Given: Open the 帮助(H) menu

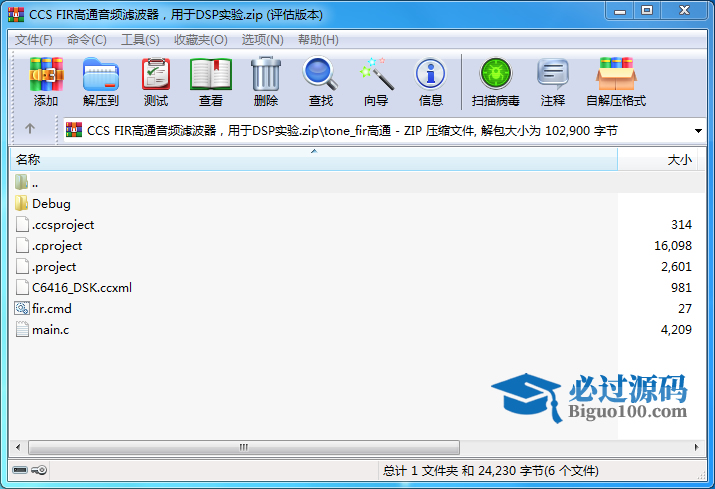Looking at the screenshot, I should [318, 40].
